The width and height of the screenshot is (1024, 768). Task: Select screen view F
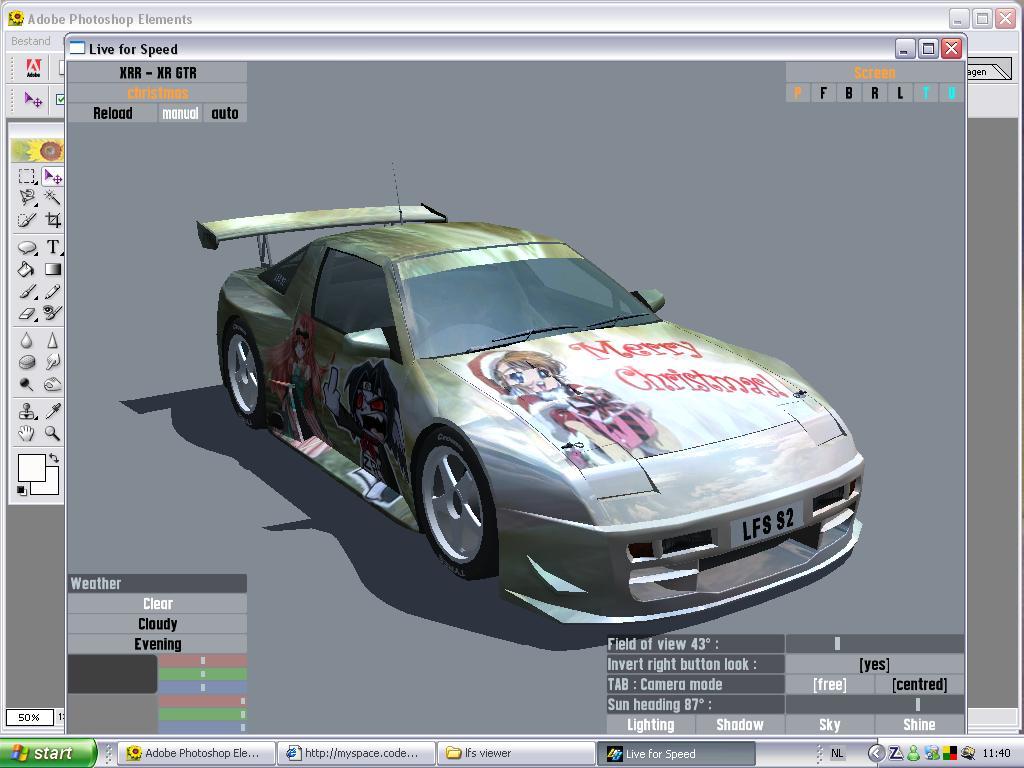[823, 93]
